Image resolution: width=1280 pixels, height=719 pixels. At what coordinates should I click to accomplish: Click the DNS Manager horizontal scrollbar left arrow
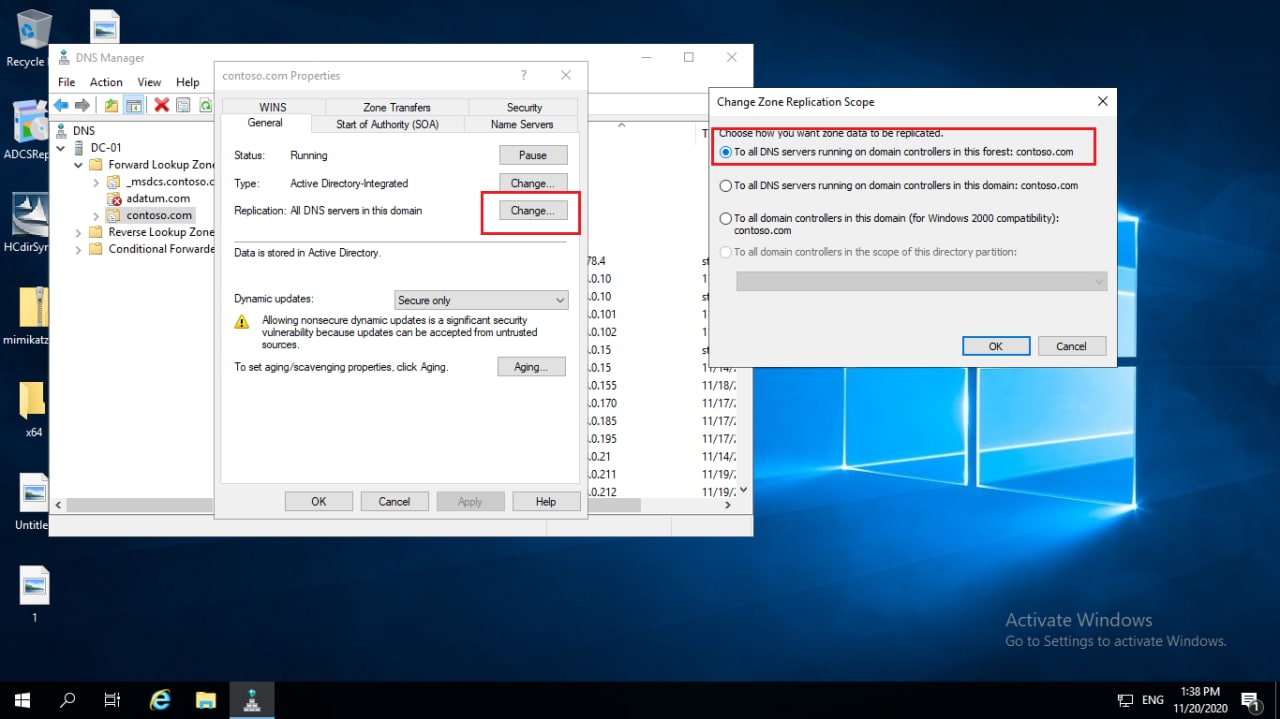point(59,505)
